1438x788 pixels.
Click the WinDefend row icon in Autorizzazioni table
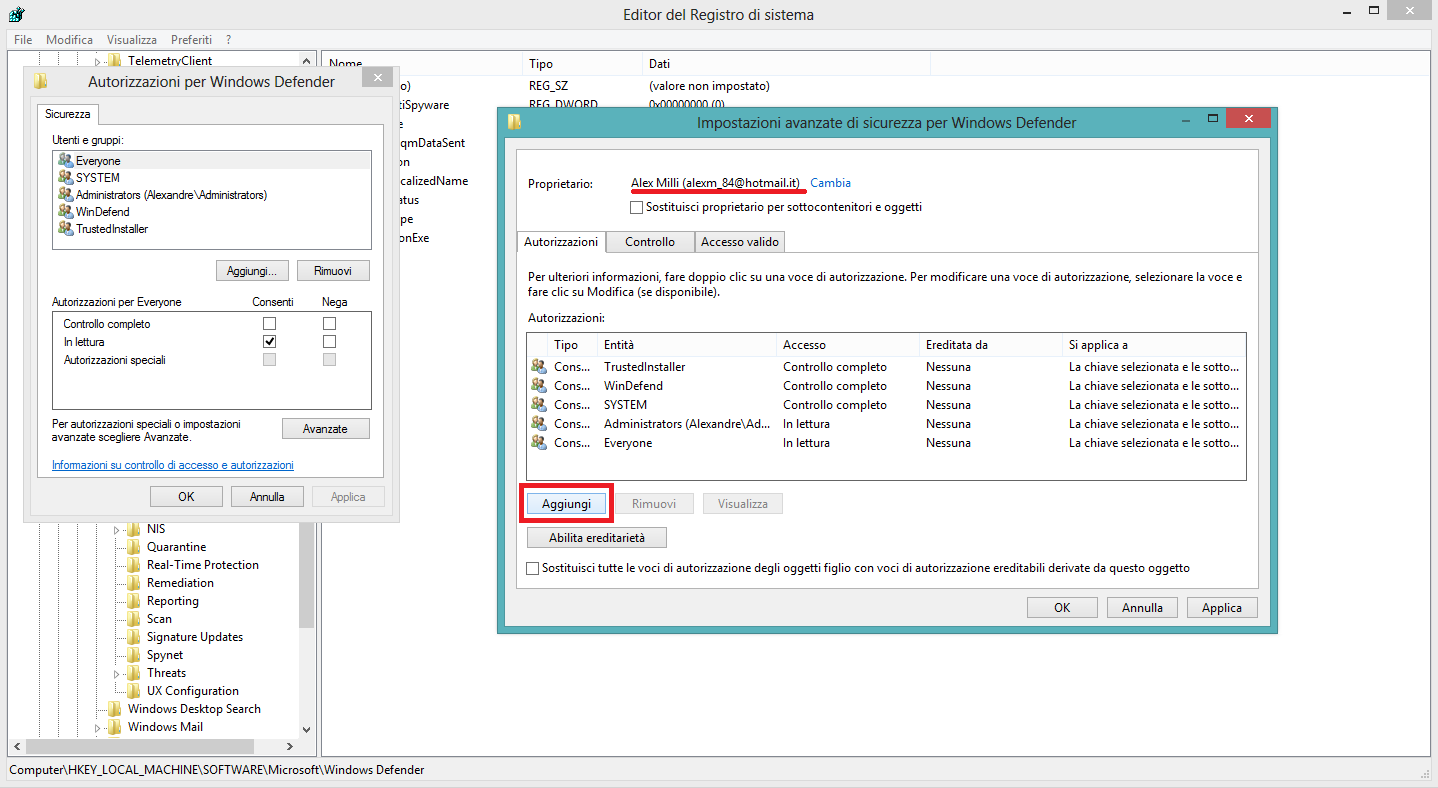tap(540, 386)
